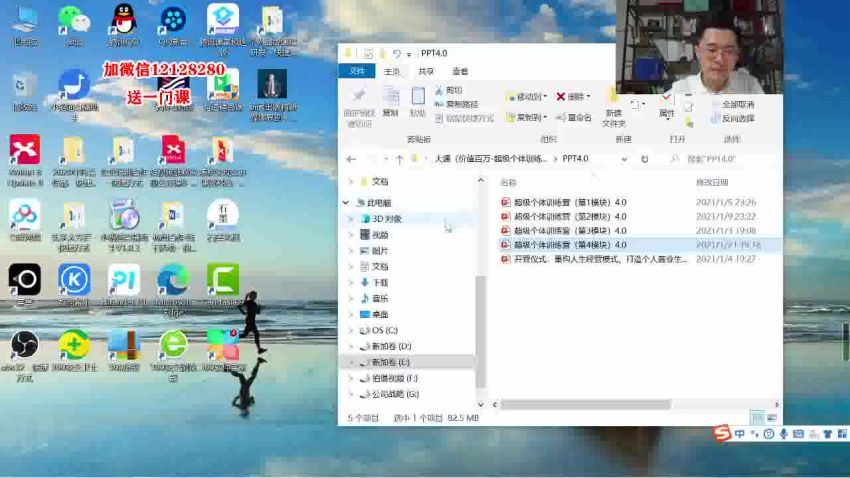The height and width of the screenshot is (478, 850).
Task: Launch the blue film-reel video player icon
Action: pyautogui.click(x=173, y=20)
